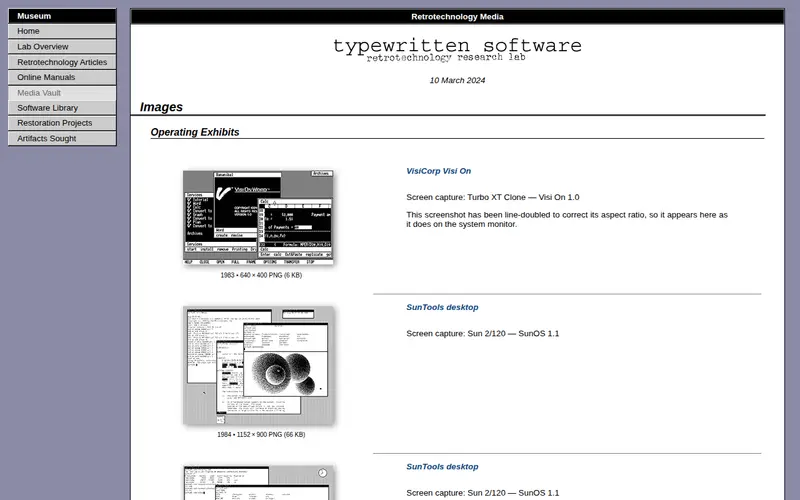Click caption 1983 • 640 × 400 PNG (6 KB)

261,275
